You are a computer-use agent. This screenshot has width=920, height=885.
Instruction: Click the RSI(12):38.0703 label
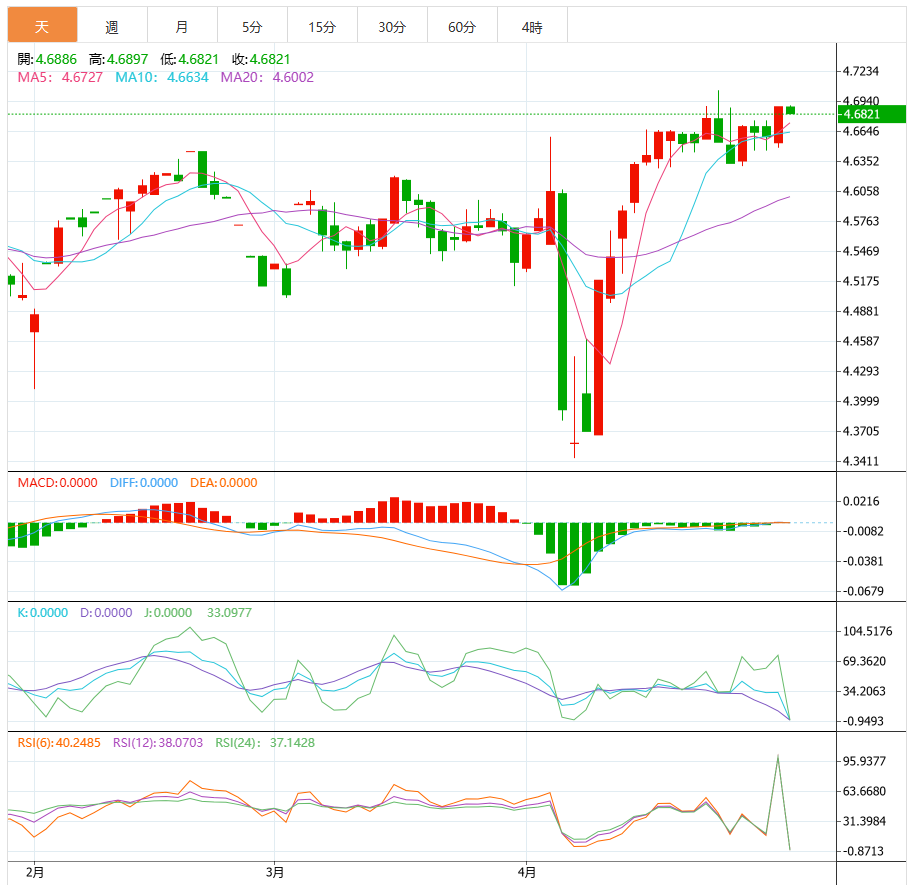tap(158, 743)
